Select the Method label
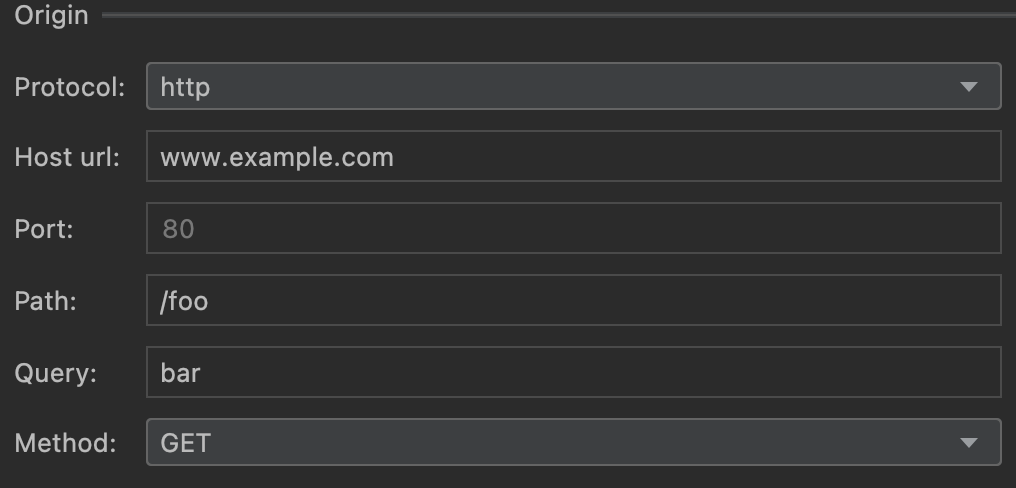The height and width of the screenshot is (488, 1016). (x=65, y=442)
